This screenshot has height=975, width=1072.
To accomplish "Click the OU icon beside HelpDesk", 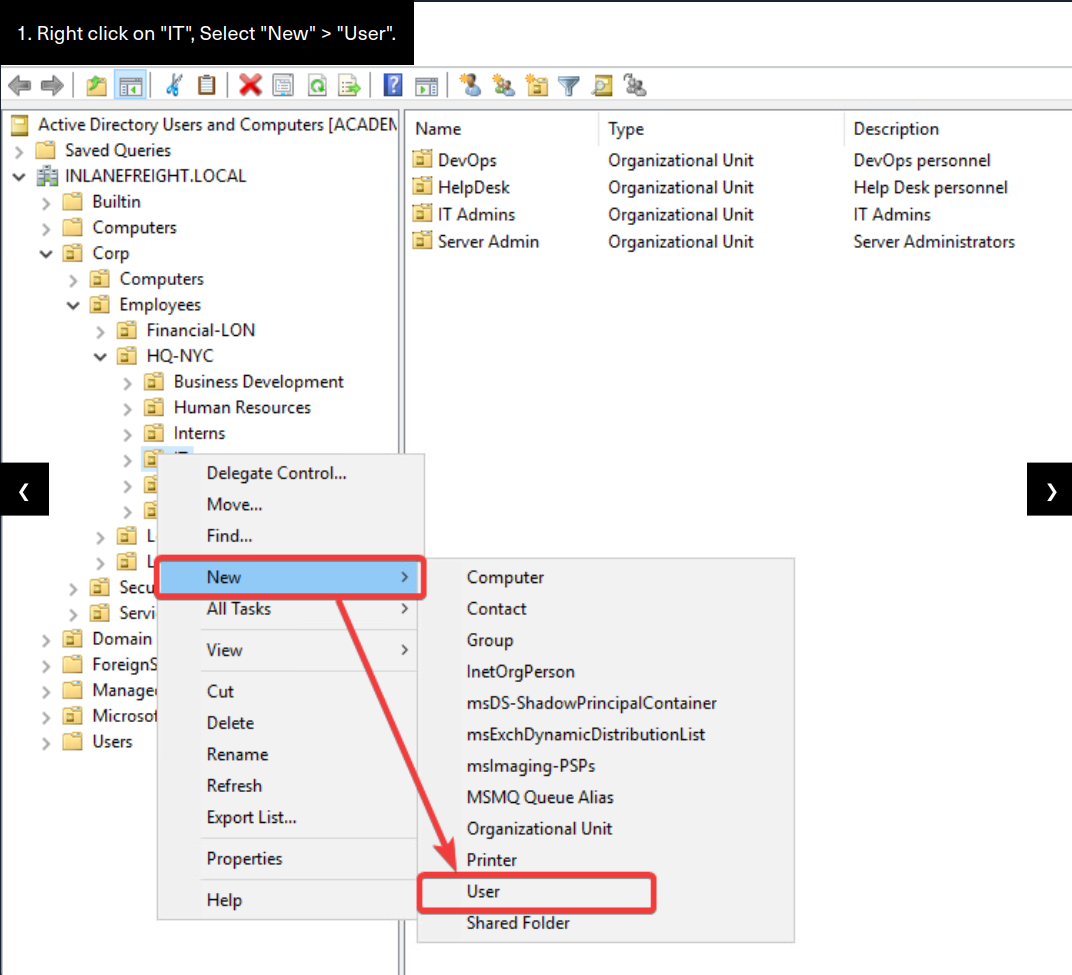I will [423, 187].
